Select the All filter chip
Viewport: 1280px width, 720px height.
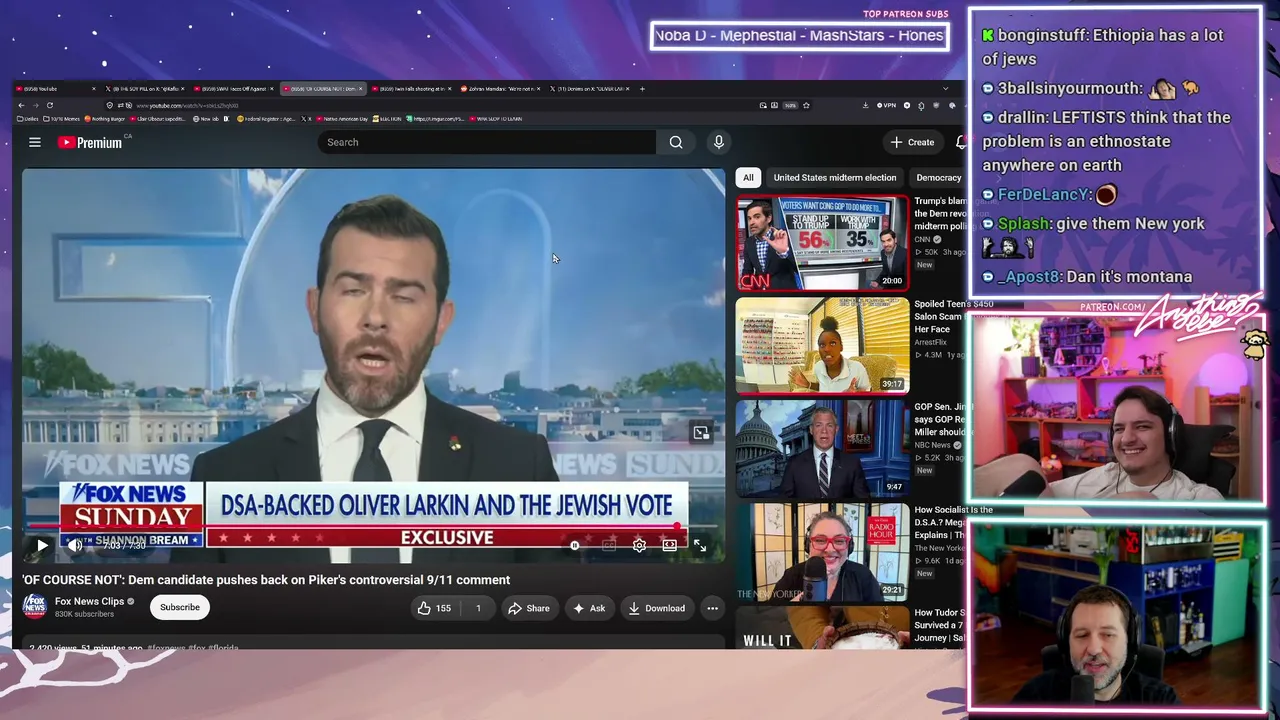[x=748, y=177]
